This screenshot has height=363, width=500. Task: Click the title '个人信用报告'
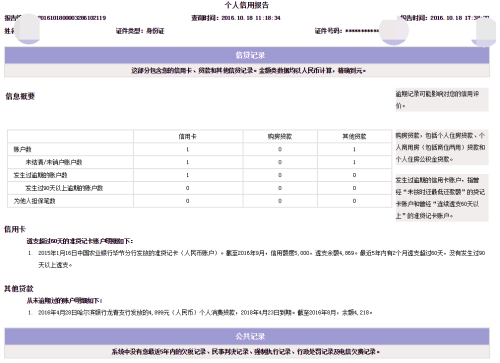pos(247,5)
